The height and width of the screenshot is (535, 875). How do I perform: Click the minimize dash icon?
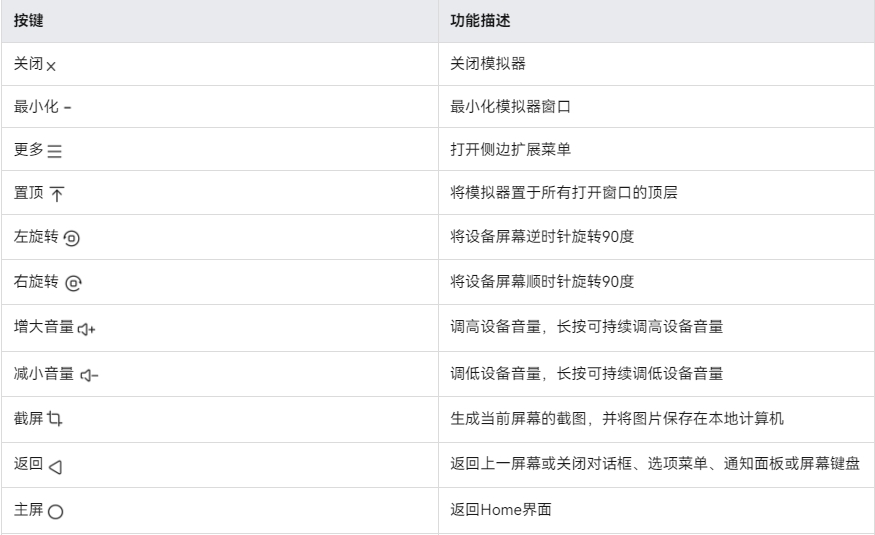(x=68, y=108)
